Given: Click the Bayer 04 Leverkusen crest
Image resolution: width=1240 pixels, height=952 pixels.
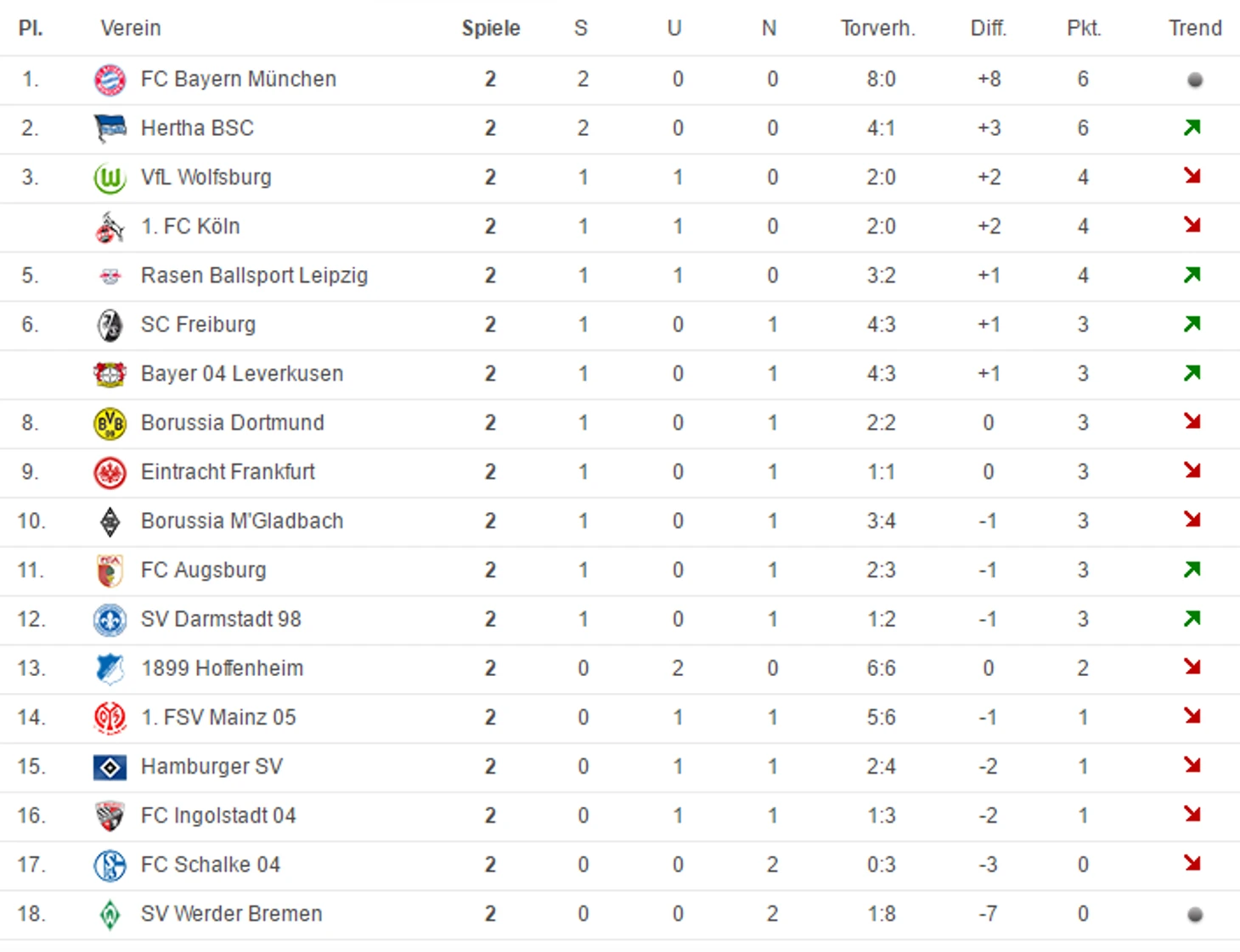Looking at the screenshot, I should pyautogui.click(x=110, y=375).
